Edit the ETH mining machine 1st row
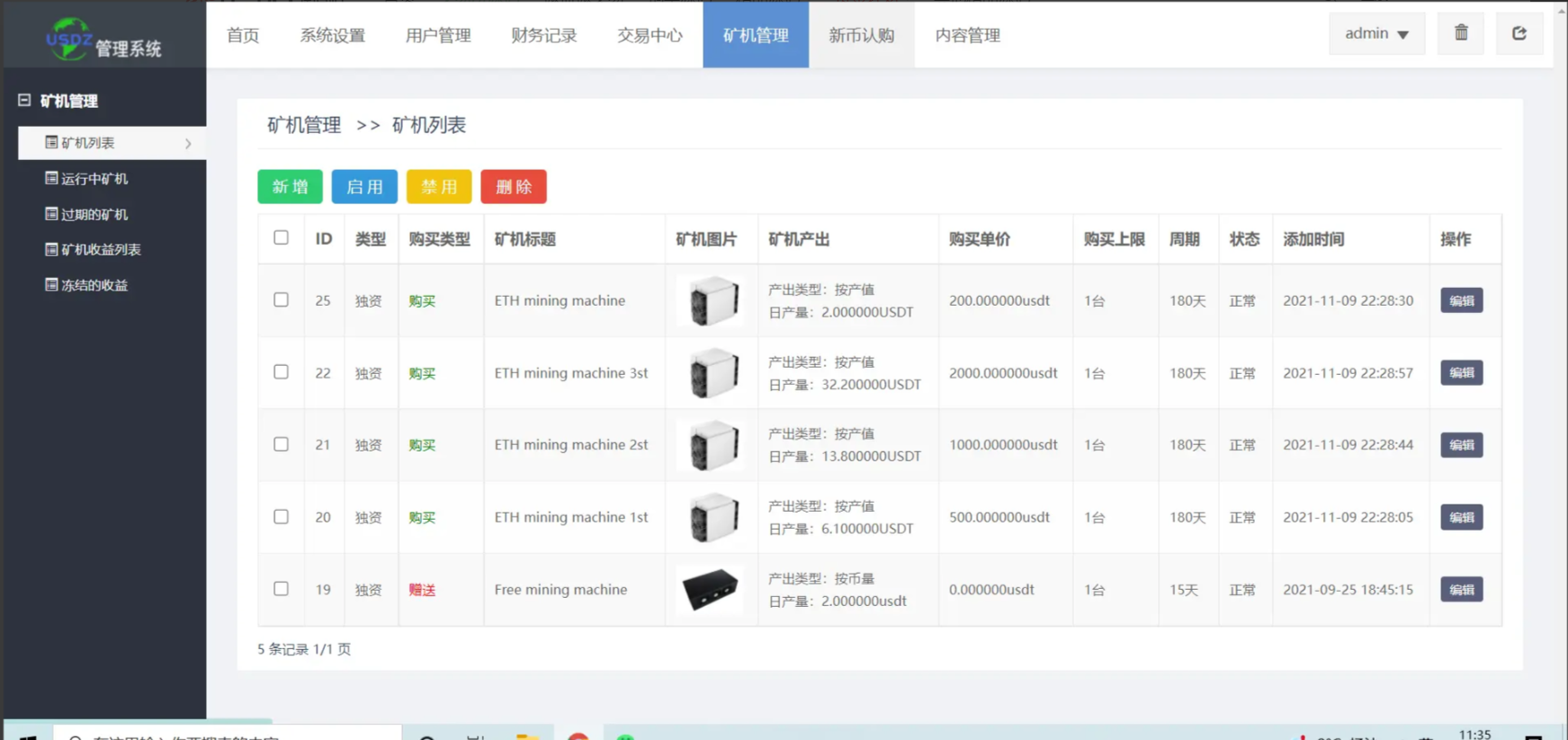Image resolution: width=1568 pixels, height=740 pixels. click(x=1461, y=518)
